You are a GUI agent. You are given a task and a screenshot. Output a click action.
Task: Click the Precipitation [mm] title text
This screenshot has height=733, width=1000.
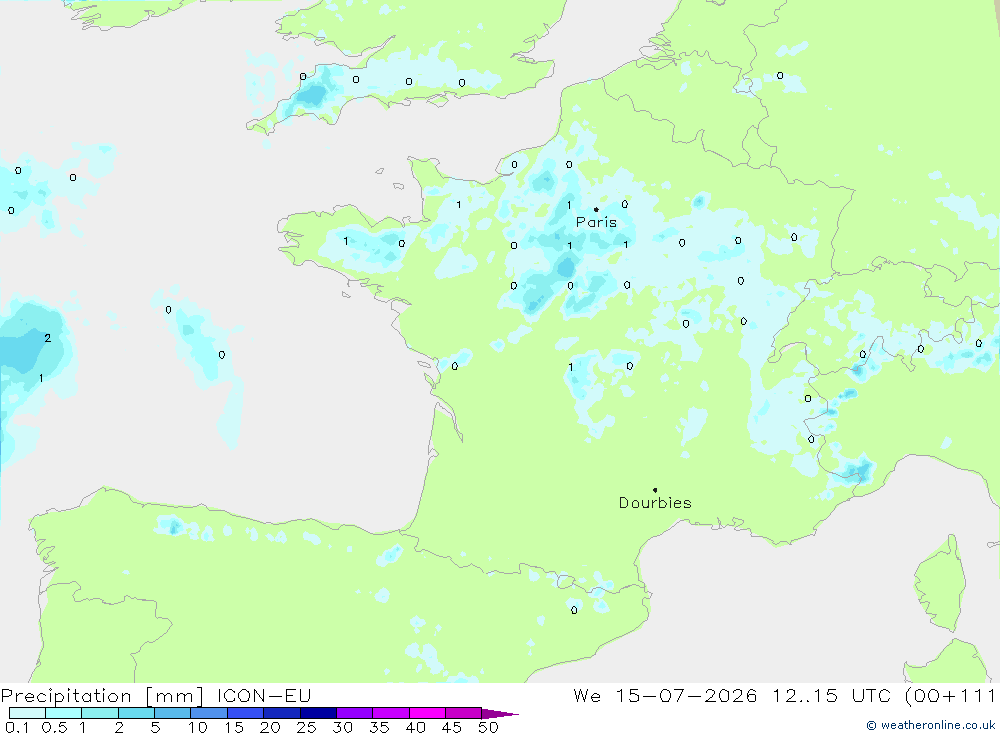[x=102, y=695]
